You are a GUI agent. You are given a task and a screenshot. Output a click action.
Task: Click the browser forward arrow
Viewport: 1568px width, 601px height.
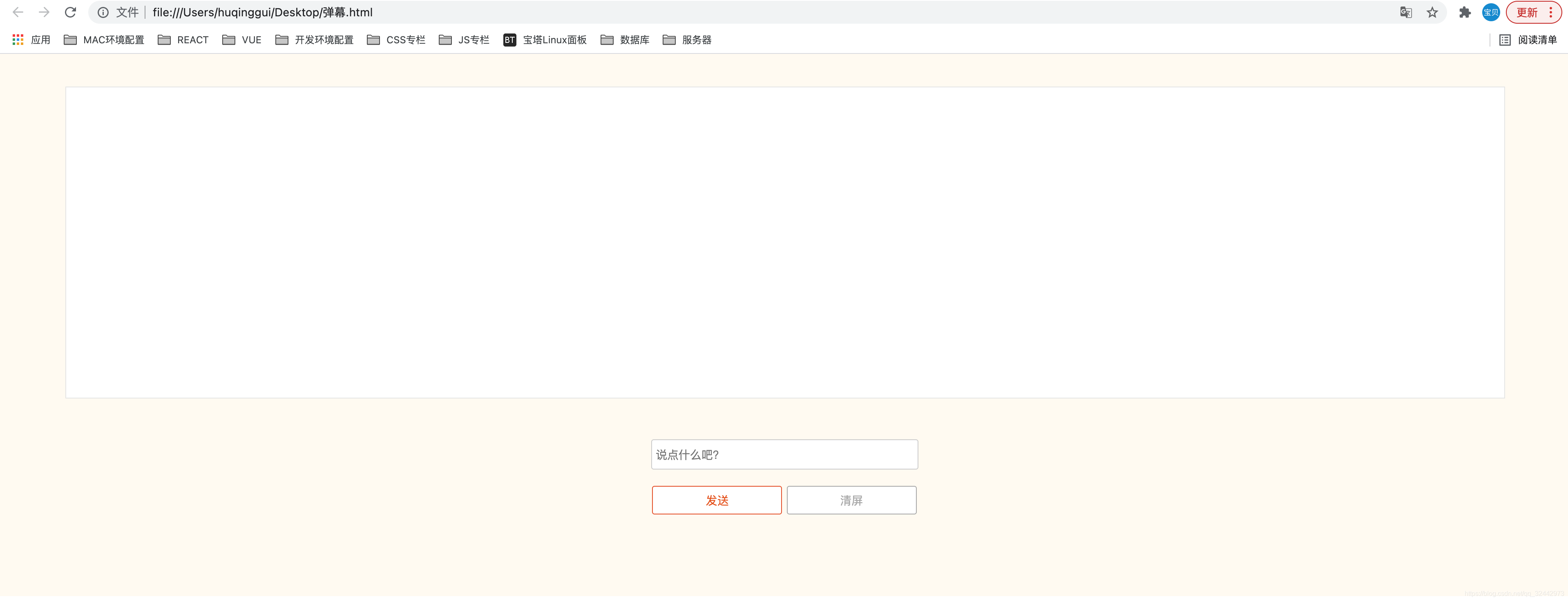pyautogui.click(x=44, y=12)
